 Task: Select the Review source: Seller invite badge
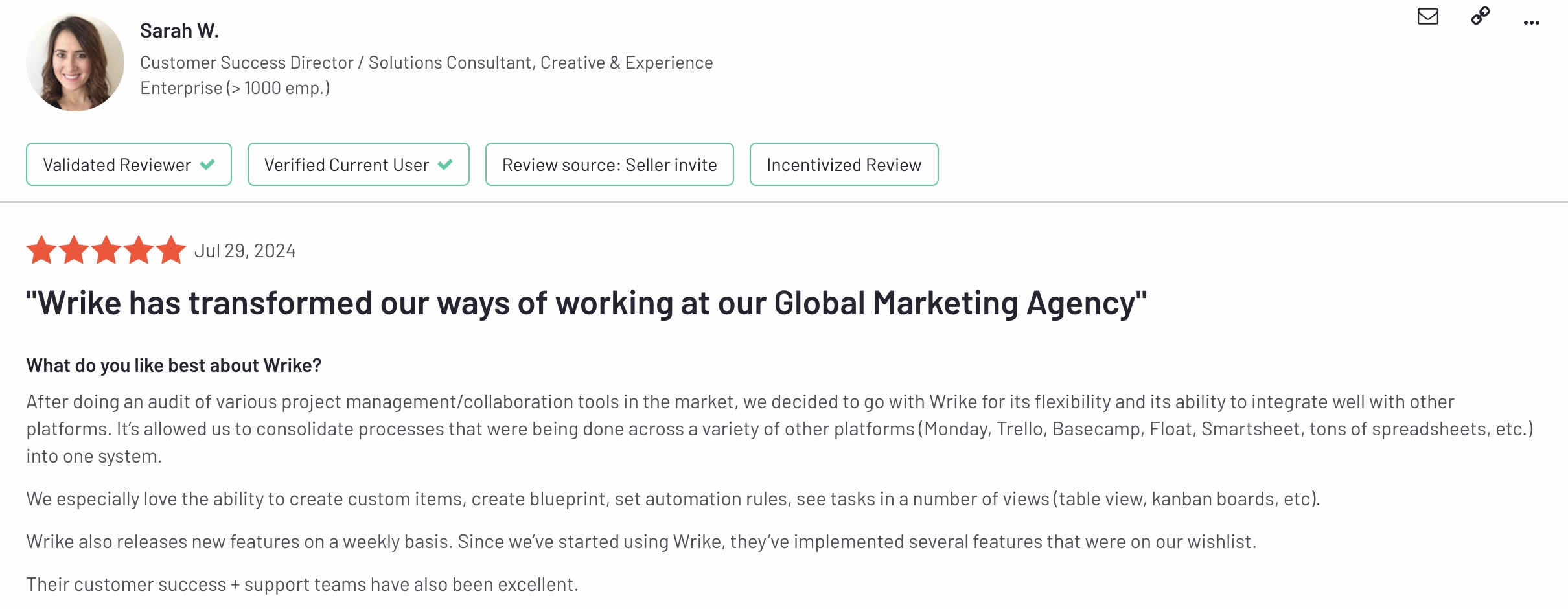(609, 165)
